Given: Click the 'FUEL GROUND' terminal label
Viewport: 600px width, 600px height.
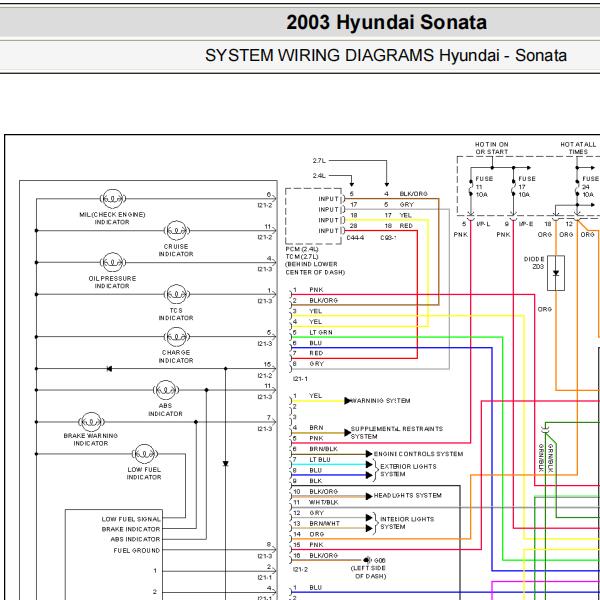Looking at the screenshot, I should pos(137,550).
